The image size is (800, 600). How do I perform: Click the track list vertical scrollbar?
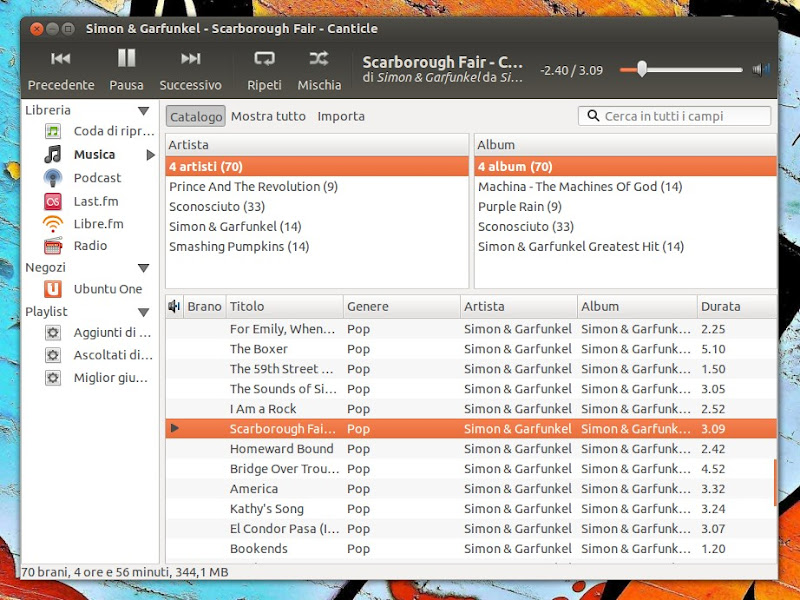coord(775,483)
